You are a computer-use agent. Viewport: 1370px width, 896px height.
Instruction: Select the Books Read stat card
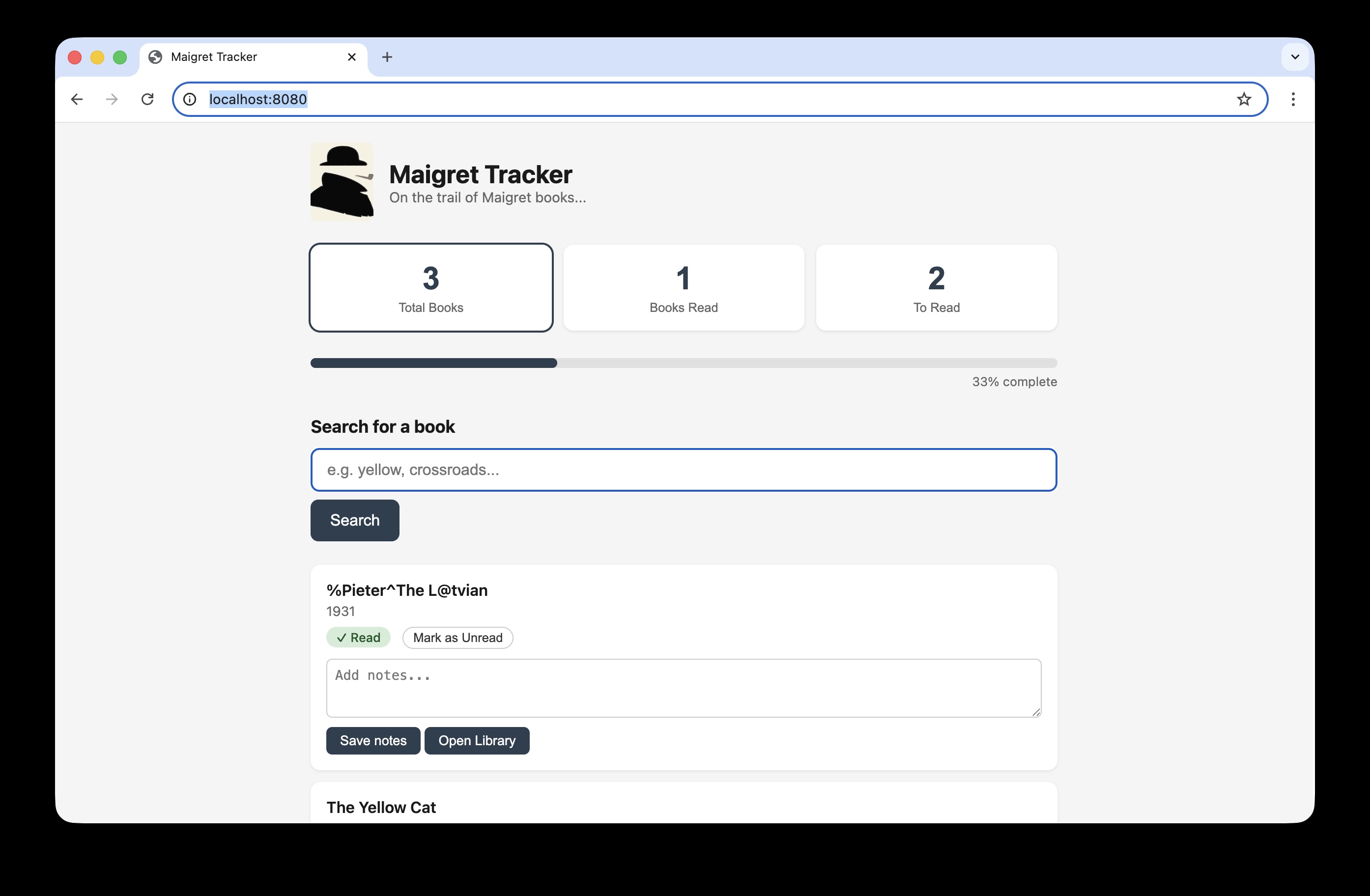(x=683, y=288)
